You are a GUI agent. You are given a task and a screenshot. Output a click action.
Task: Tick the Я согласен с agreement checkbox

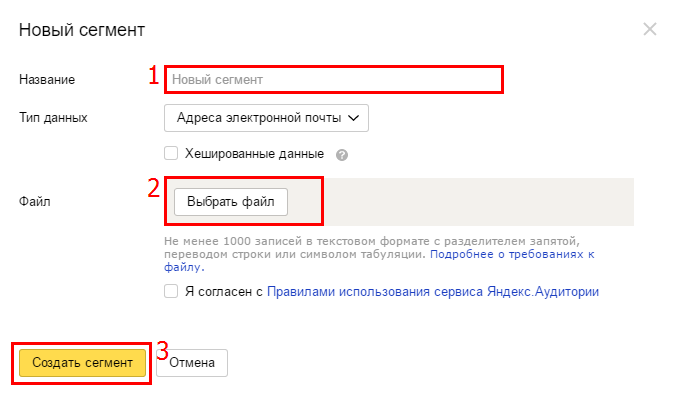[171, 291]
